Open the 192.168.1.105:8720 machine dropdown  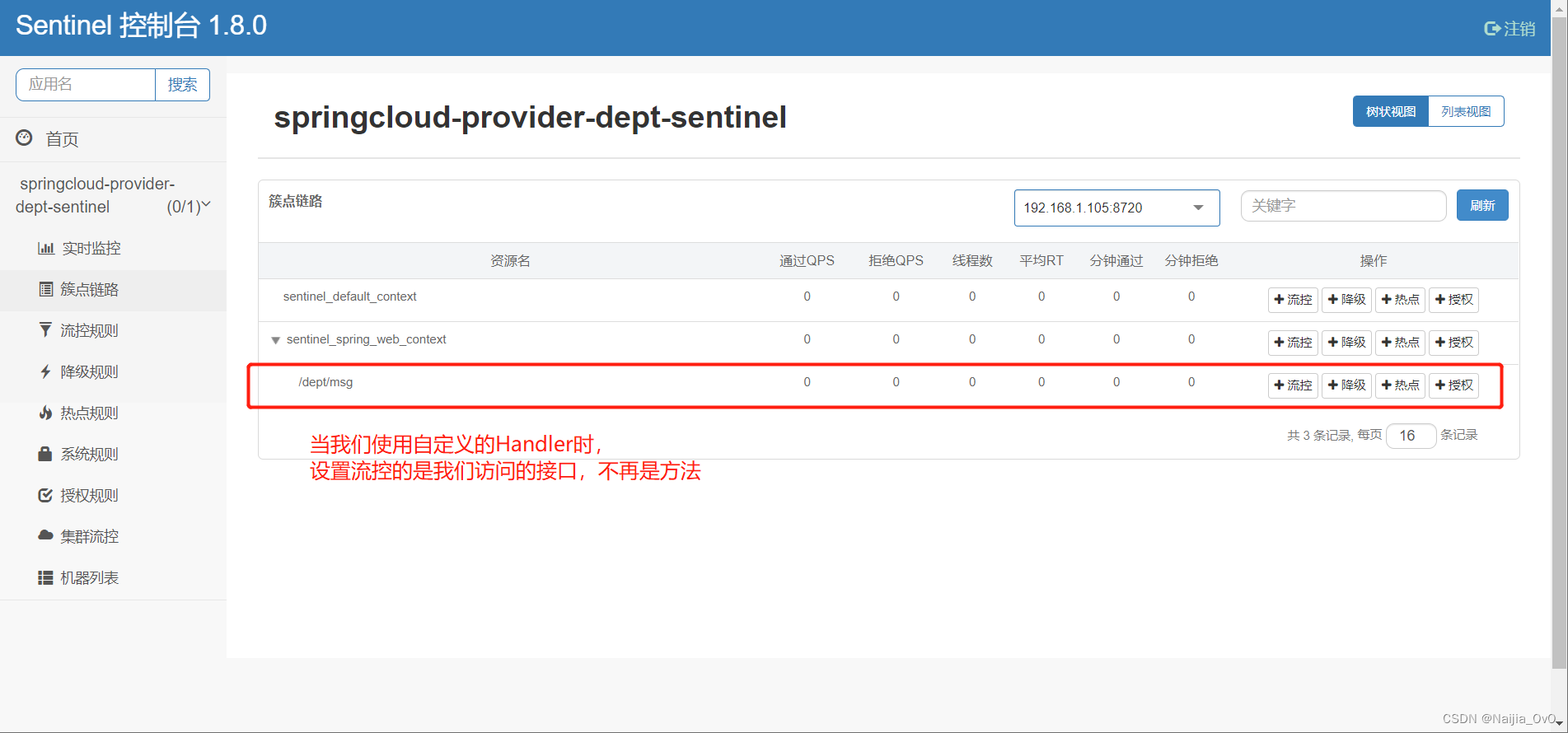point(1116,208)
